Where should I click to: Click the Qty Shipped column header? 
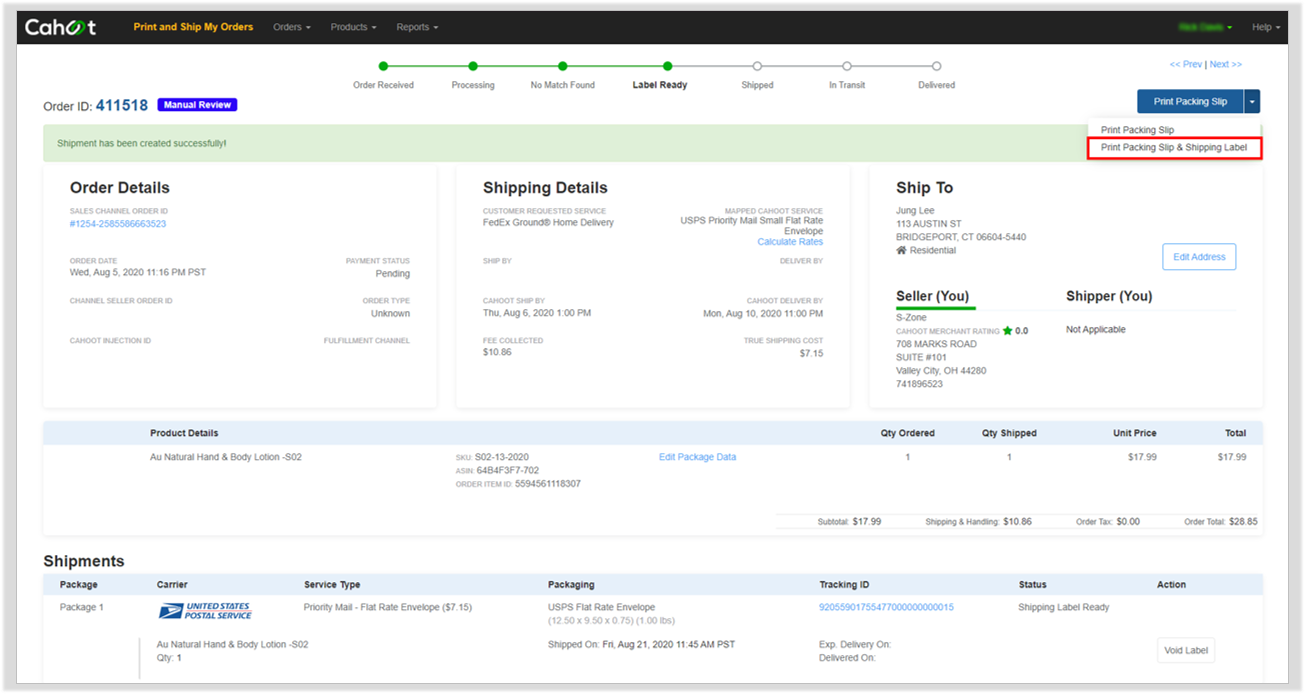(1009, 433)
